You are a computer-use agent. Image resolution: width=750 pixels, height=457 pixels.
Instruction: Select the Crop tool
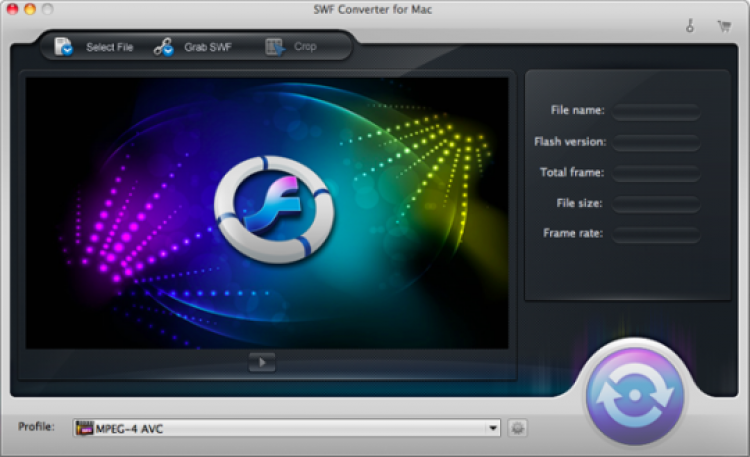coord(274,46)
